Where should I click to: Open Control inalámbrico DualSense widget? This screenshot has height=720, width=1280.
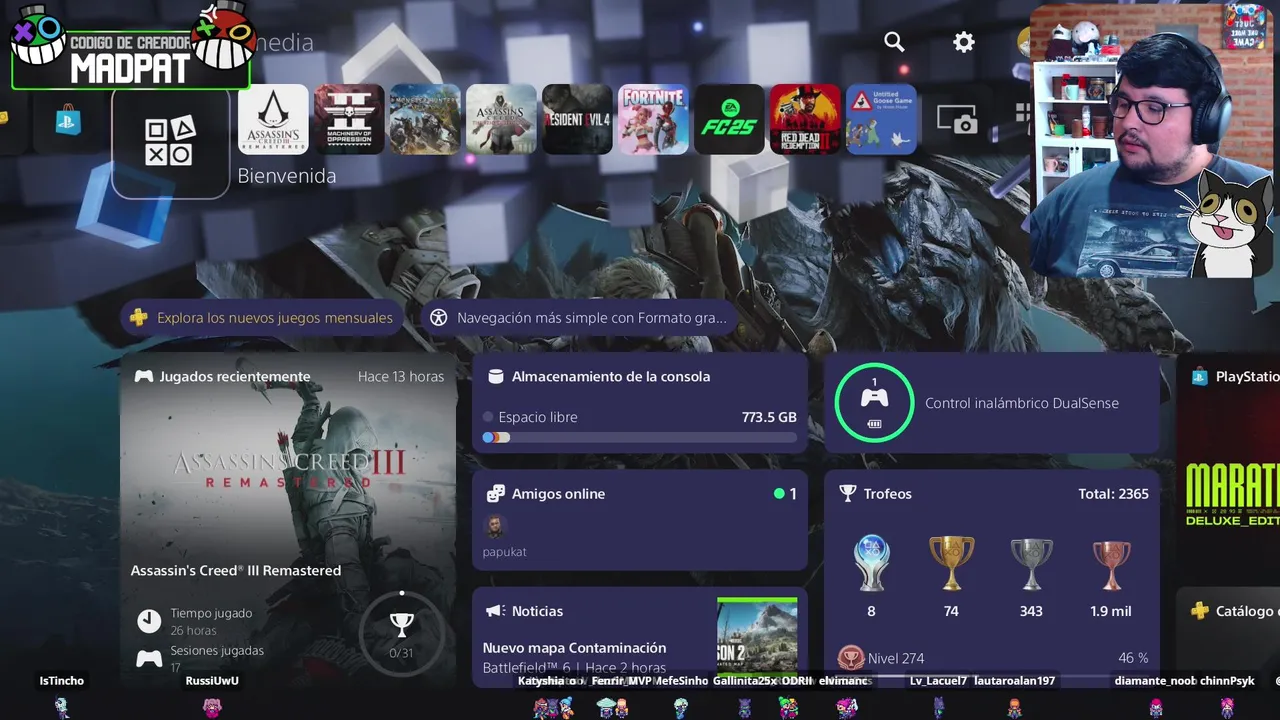992,403
